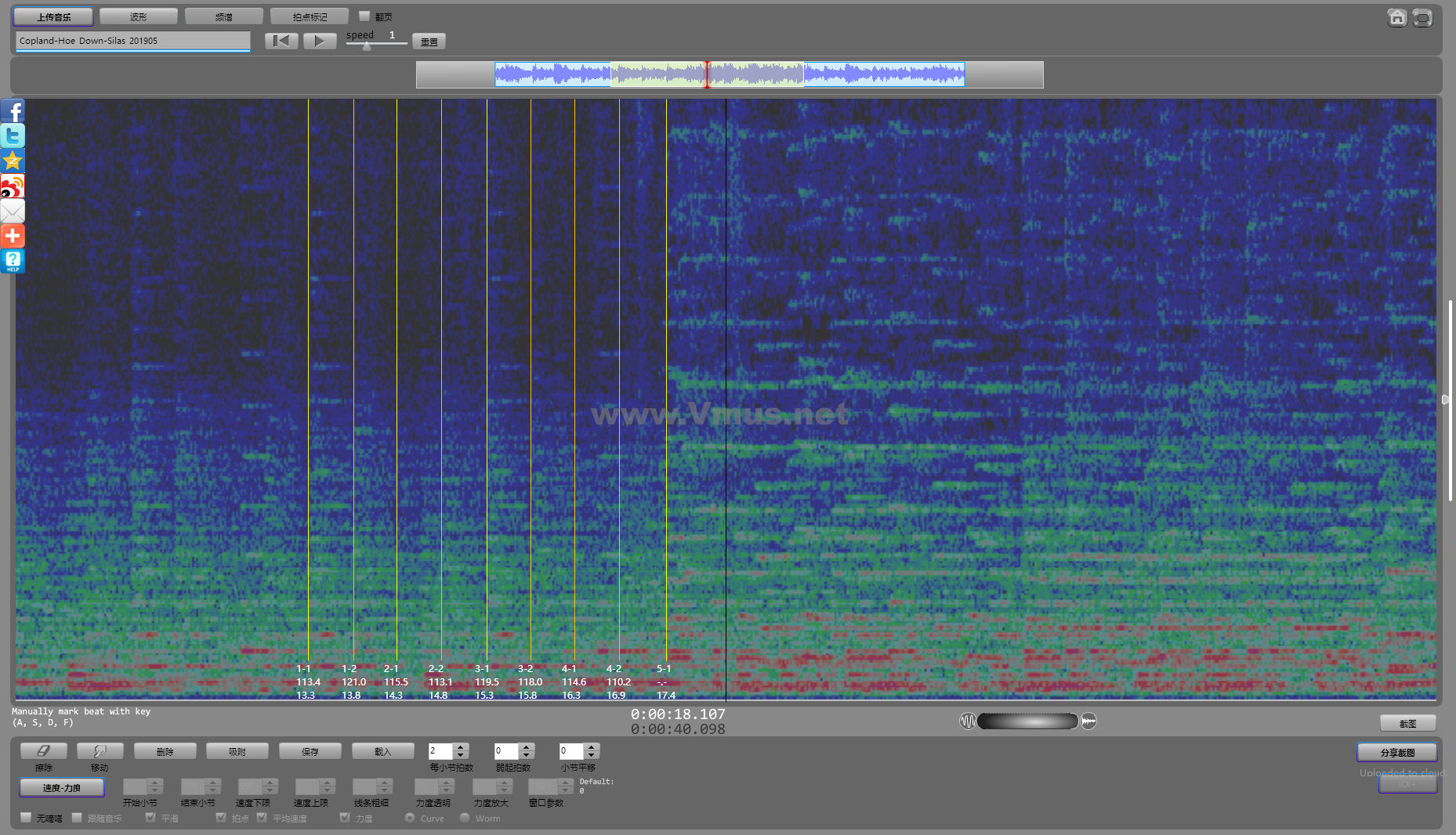Screen dimensions: 1456x835
Task: Click the time readout 0:00:18.107
Action: tap(678, 714)
